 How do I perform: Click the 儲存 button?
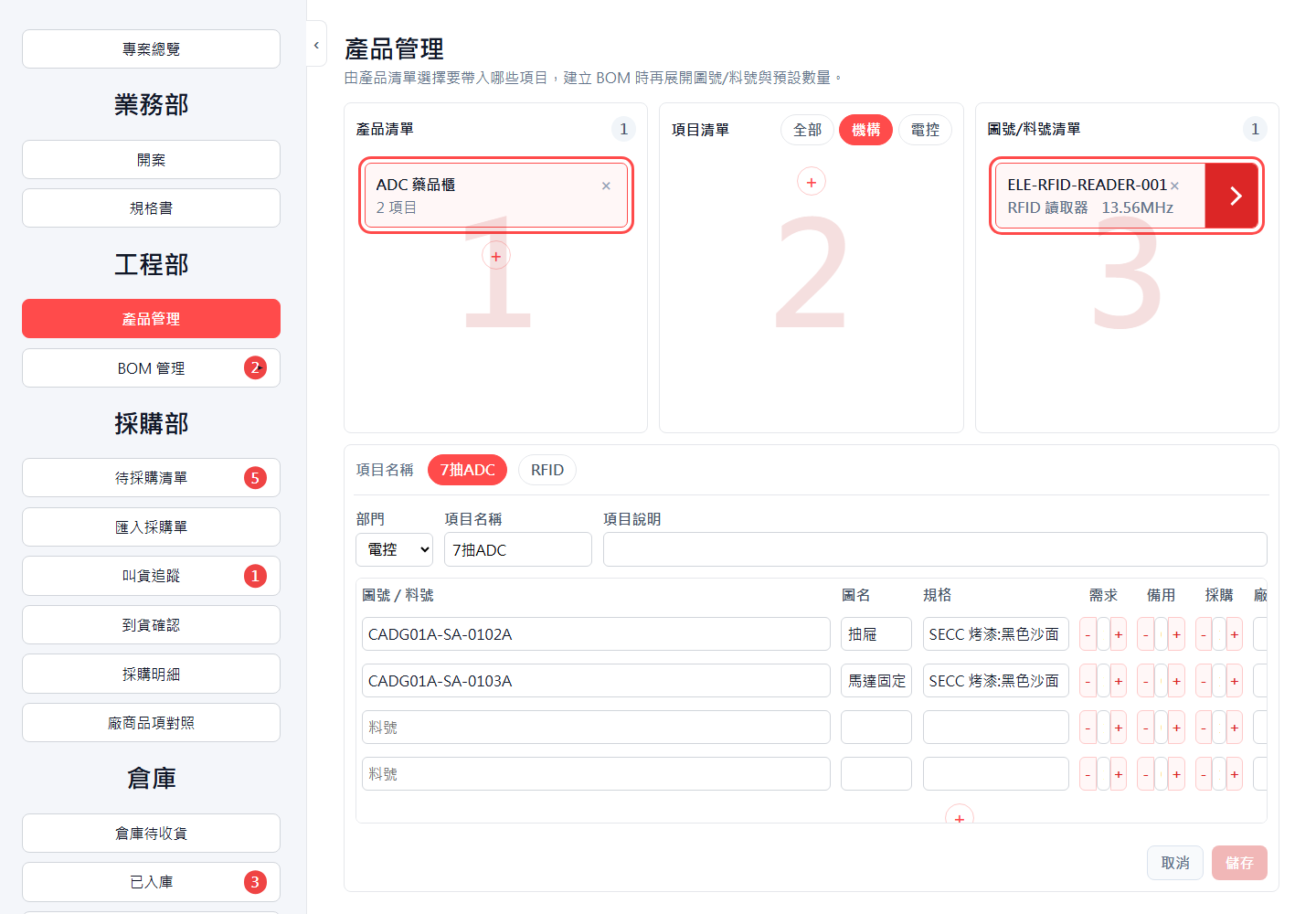1239,863
